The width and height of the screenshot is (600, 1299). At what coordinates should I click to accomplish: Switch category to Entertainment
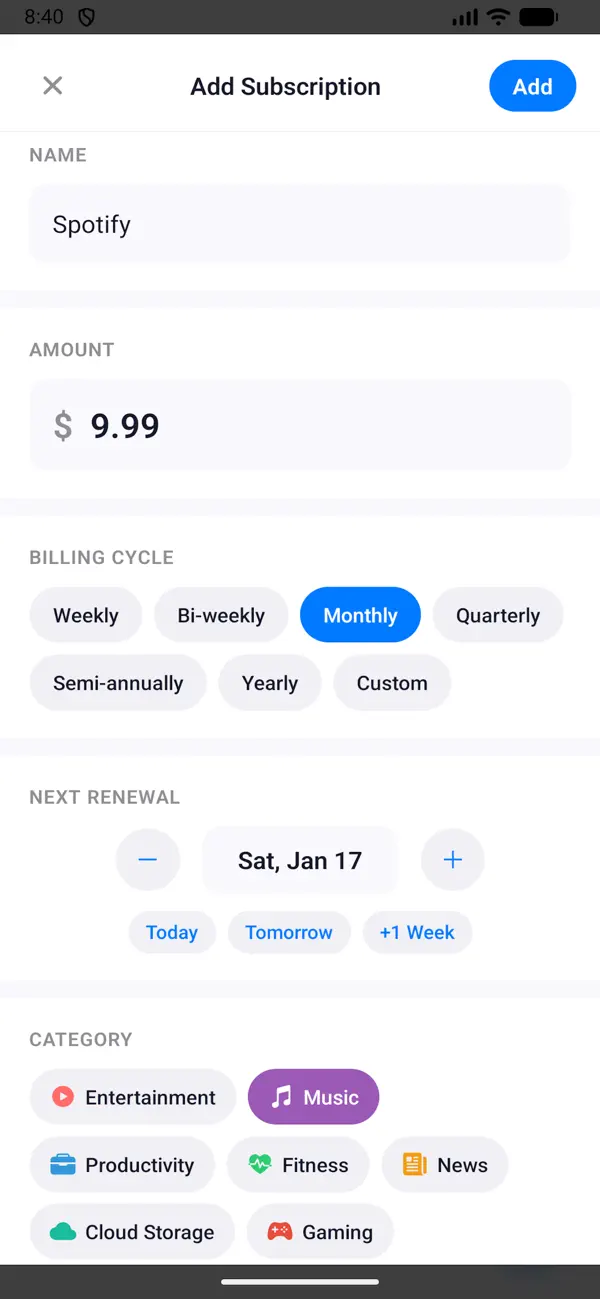click(x=132, y=1097)
